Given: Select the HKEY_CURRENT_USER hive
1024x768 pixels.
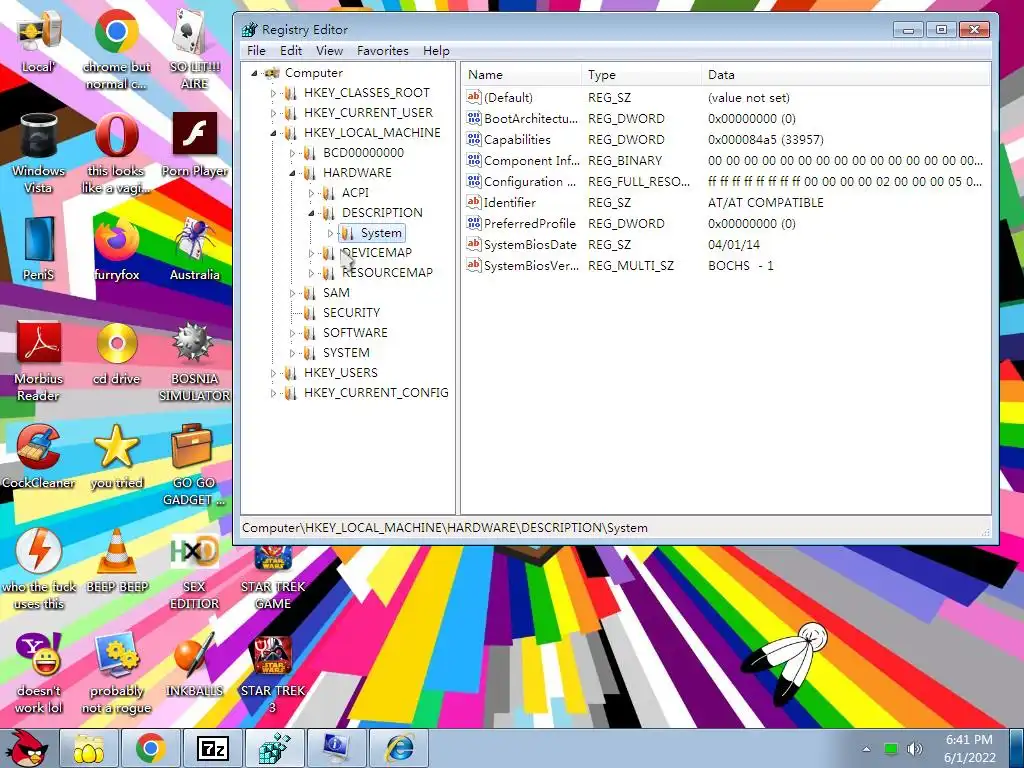Looking at the screenshot, I should [368, 113].
